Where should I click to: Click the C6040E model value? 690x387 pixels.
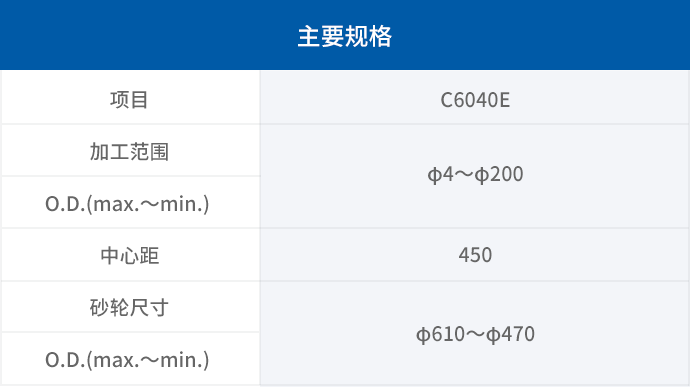coord(475,100)
